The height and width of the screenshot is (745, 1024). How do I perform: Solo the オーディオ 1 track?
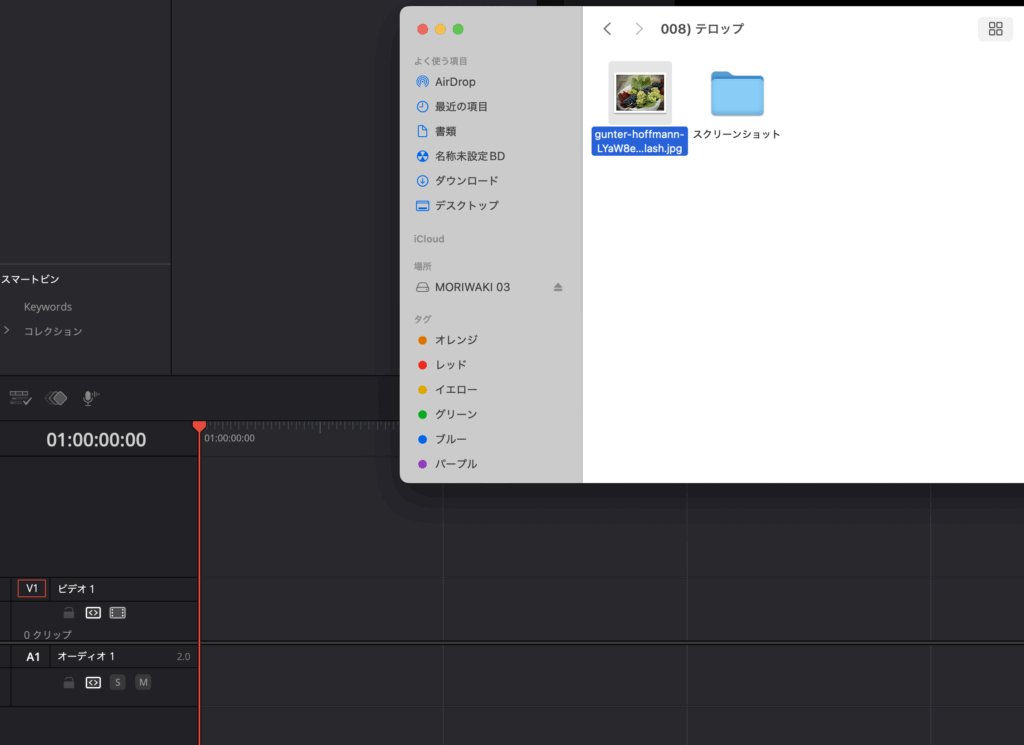pyautogui.click(x=118, y=683)
